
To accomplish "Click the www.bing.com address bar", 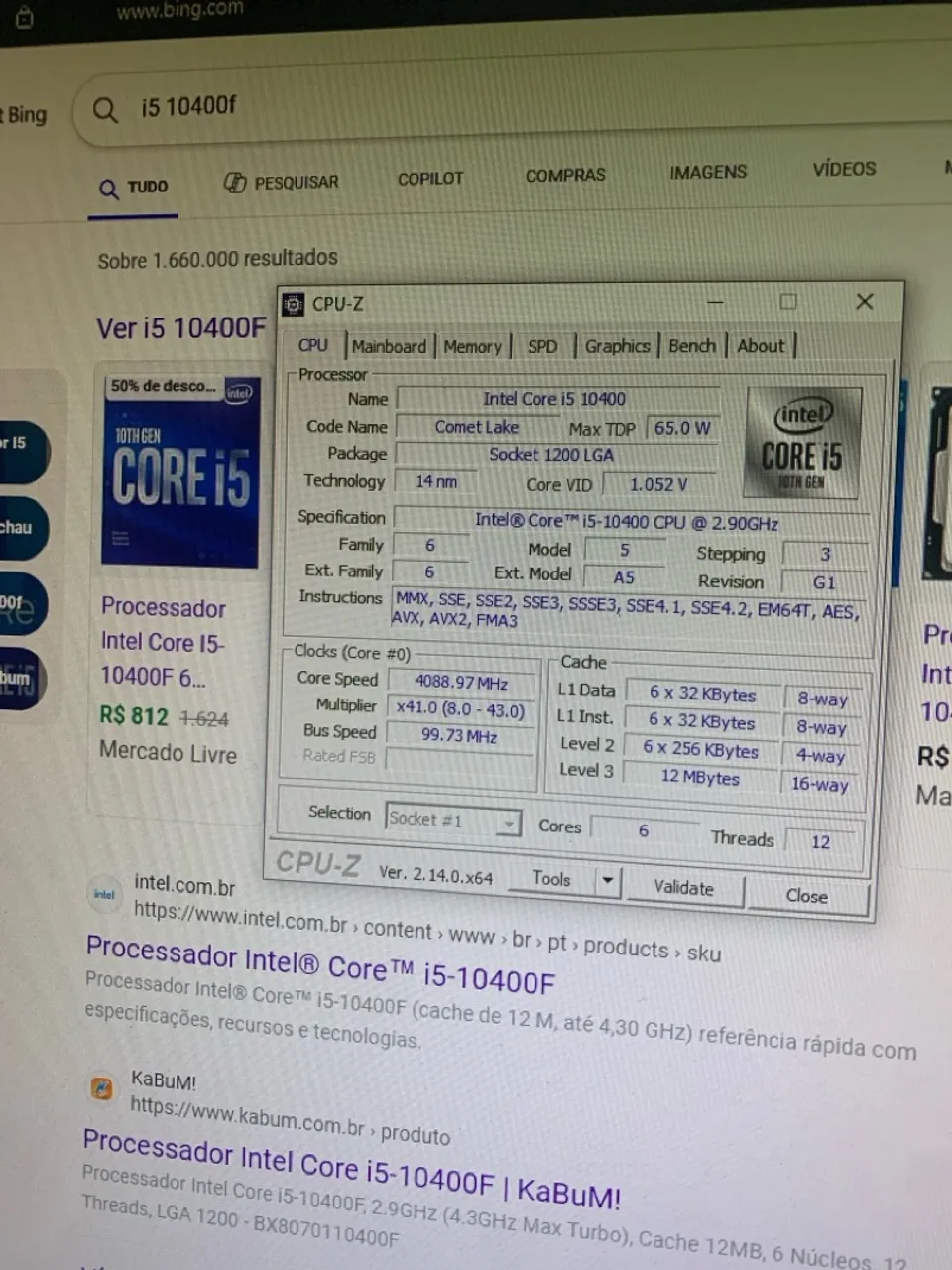I will click(x=179, y=12).
